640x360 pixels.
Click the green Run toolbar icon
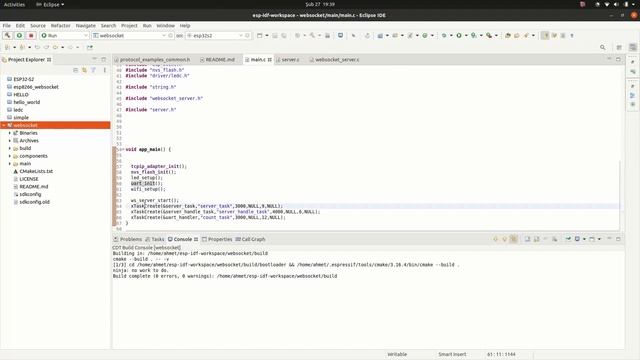coord(459,36)
